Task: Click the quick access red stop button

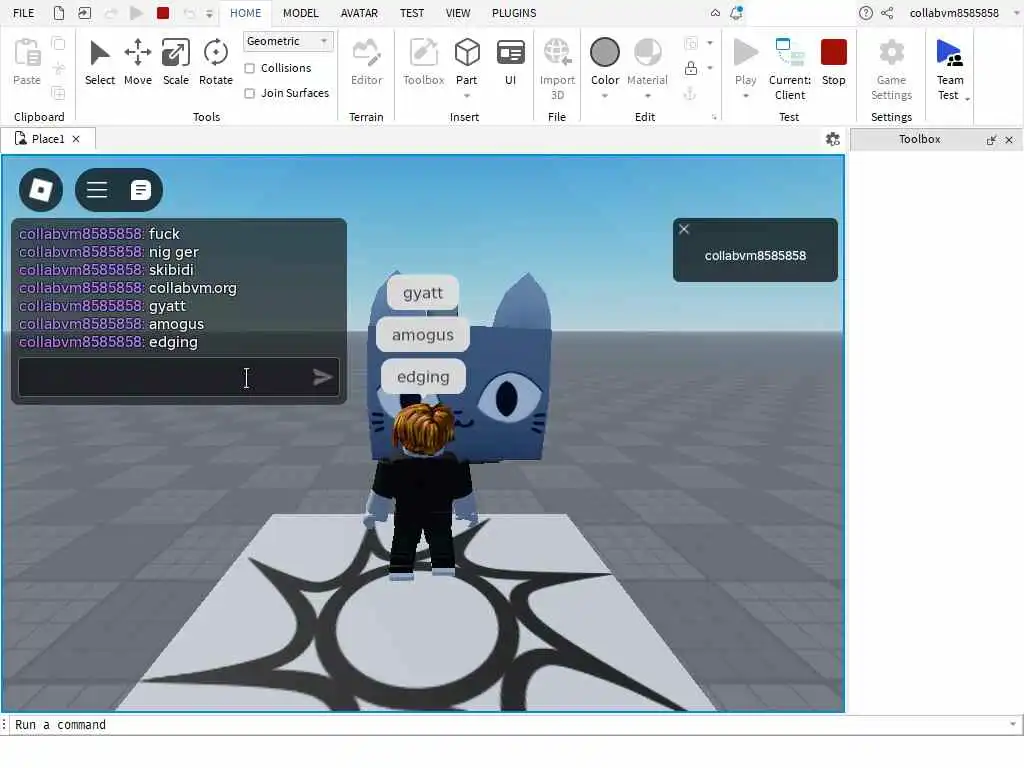Action: point(163,12)
